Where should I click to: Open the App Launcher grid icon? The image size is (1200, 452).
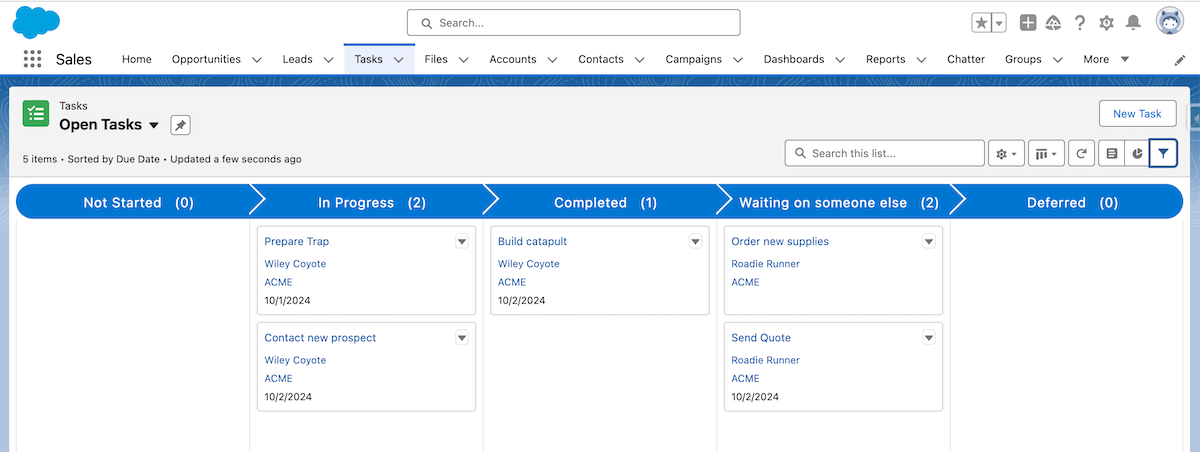click(32, 59)
